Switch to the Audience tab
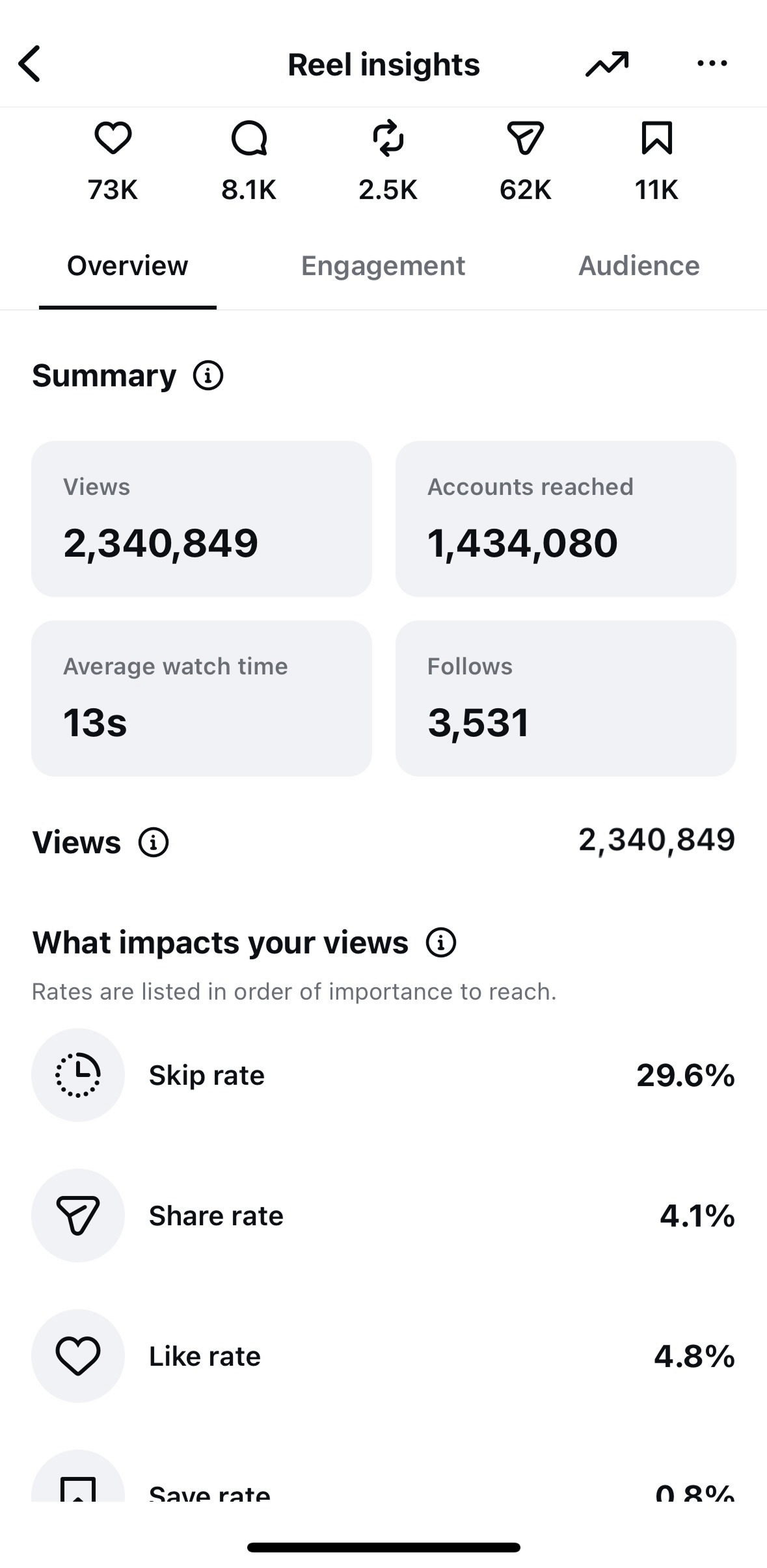 point(639,266)
